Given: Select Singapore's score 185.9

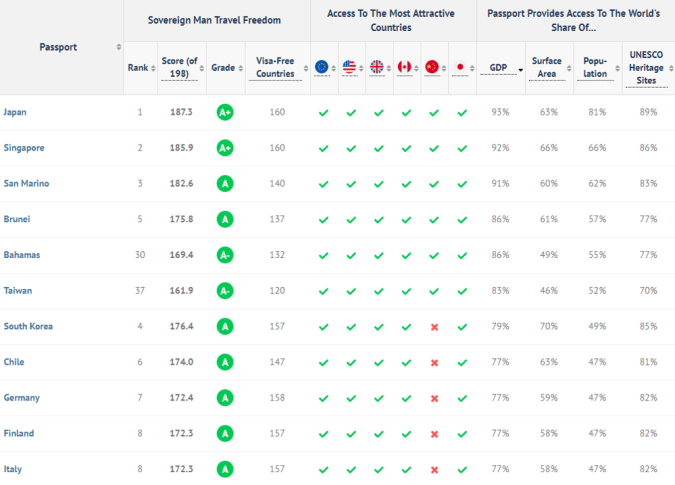Looking at the screenshot, I should (x=181, y=148).
